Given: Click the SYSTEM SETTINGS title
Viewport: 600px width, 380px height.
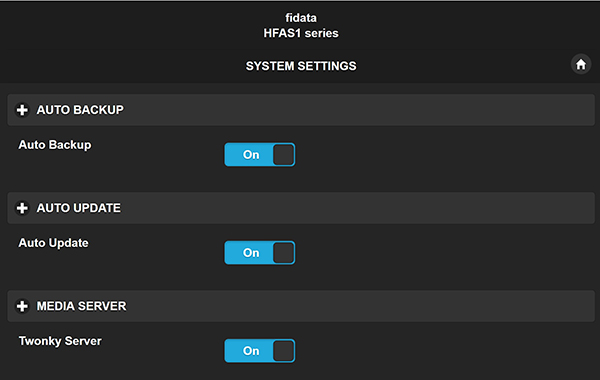Looking at the screenshot, I should coord(301,66).
